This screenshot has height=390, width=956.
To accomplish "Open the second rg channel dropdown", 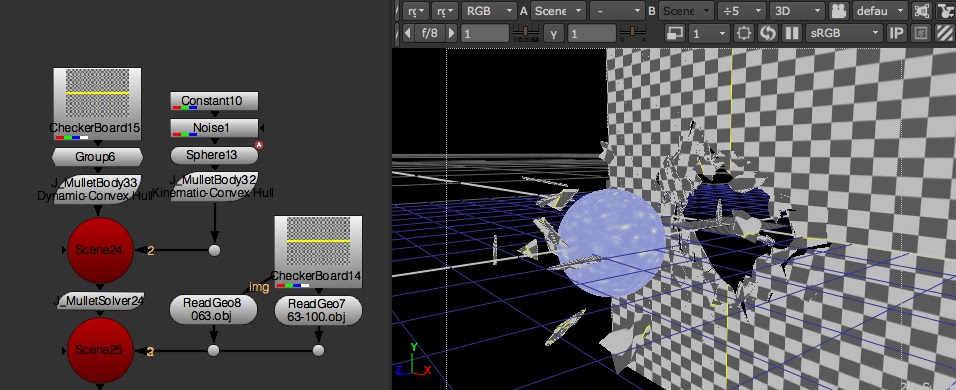I will [445, 11].
